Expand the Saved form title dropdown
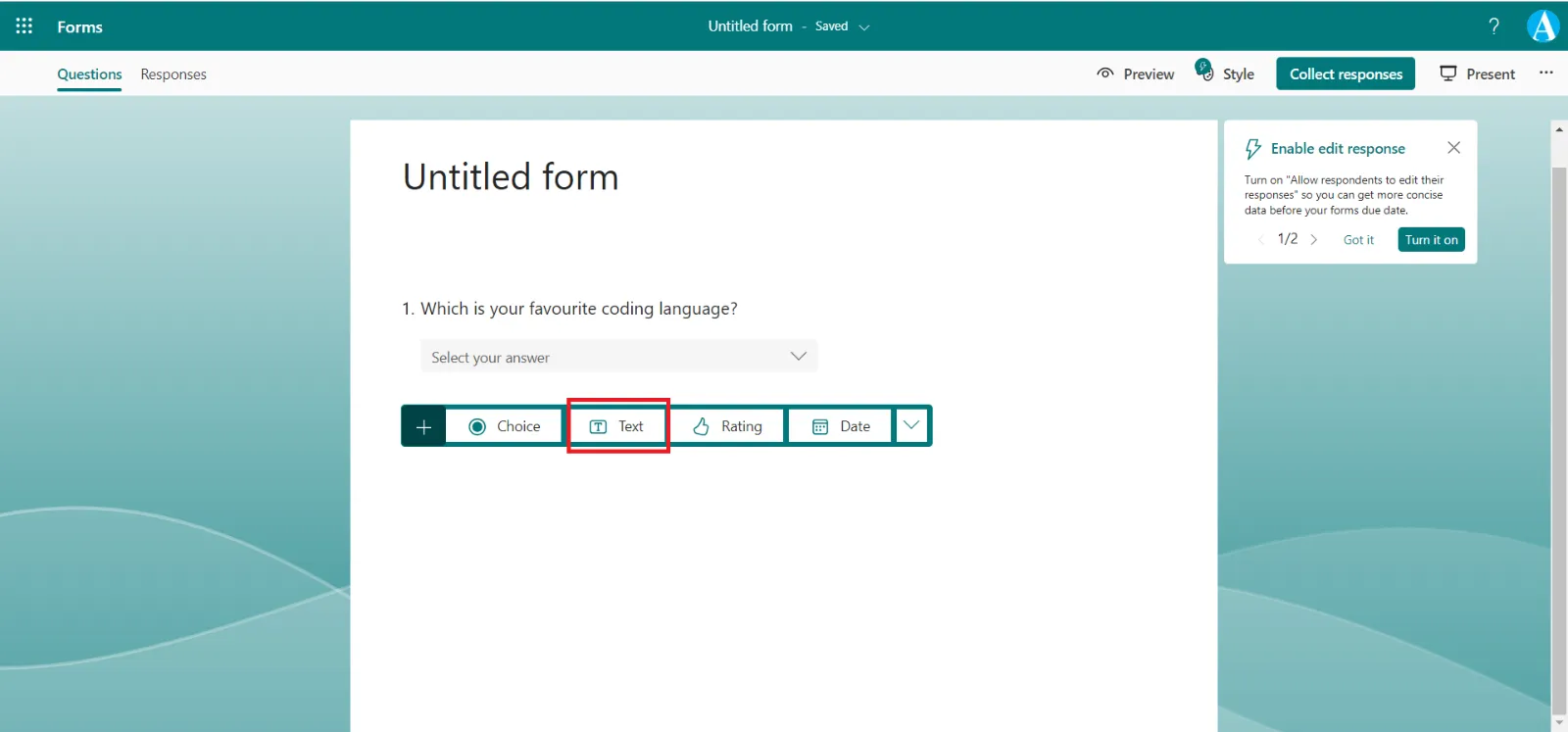 click(864, 27)
